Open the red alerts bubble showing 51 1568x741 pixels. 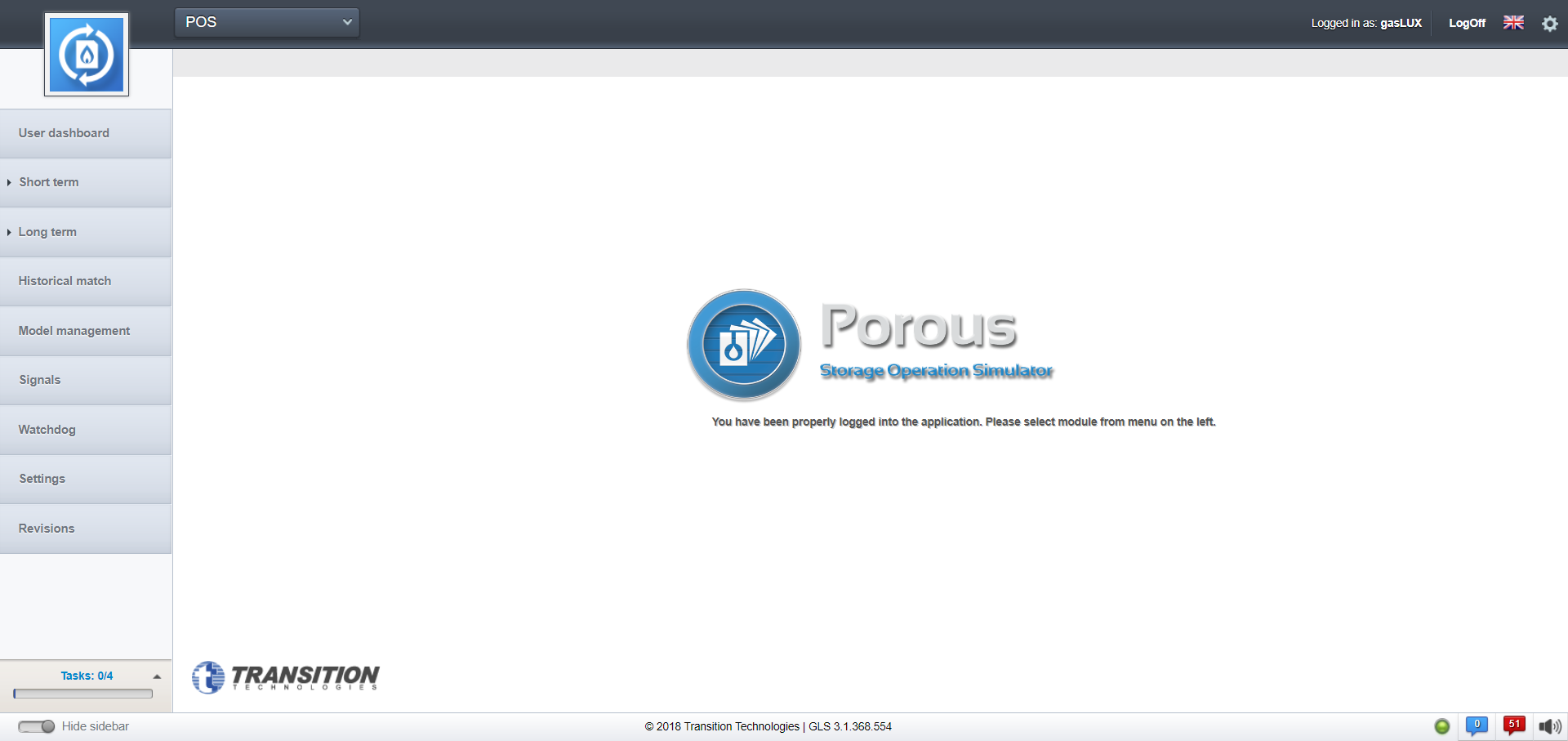coord(1514,725)
